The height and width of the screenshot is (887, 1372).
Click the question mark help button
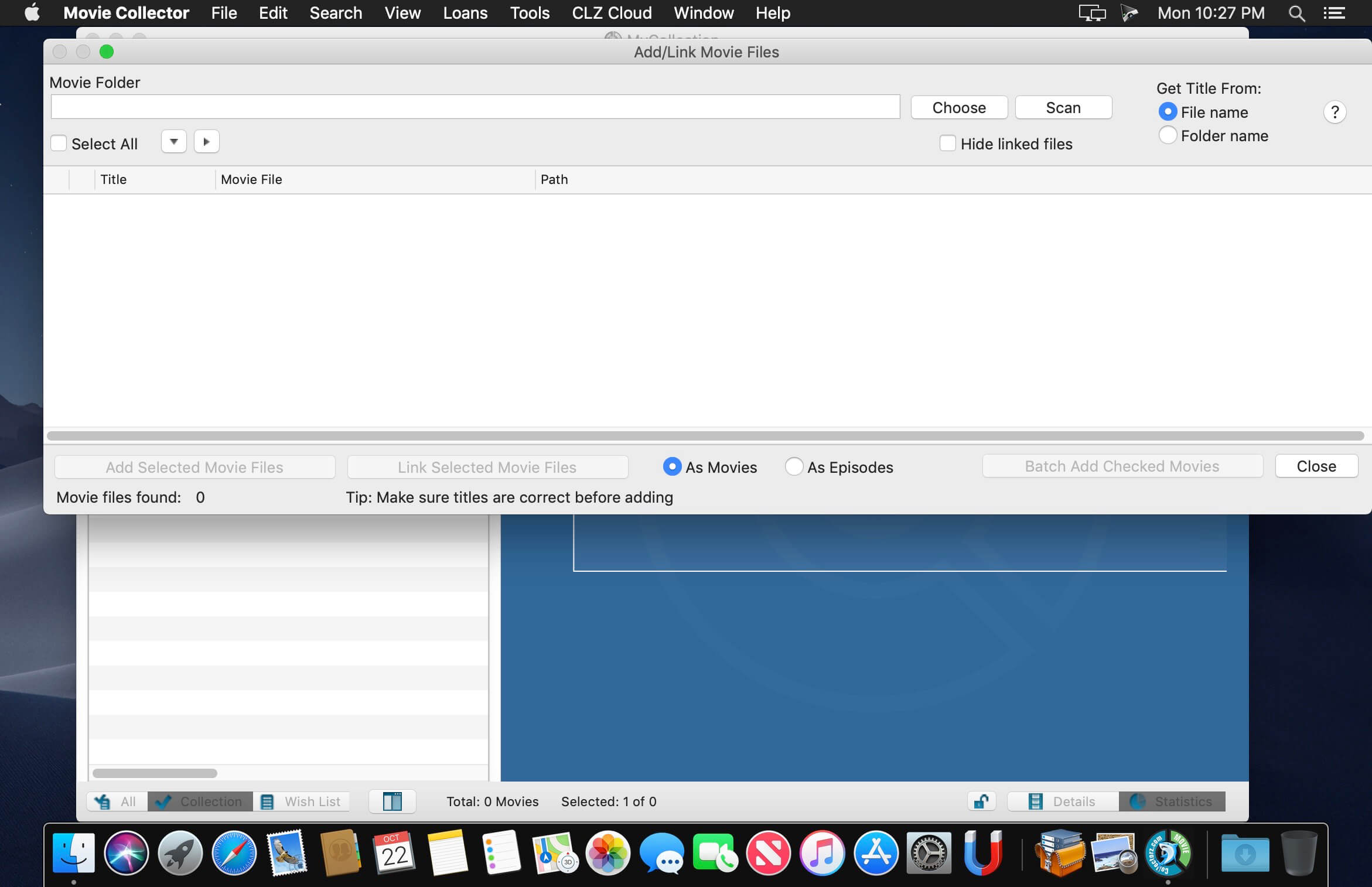pyautogui.click(x=1334, y=112)
